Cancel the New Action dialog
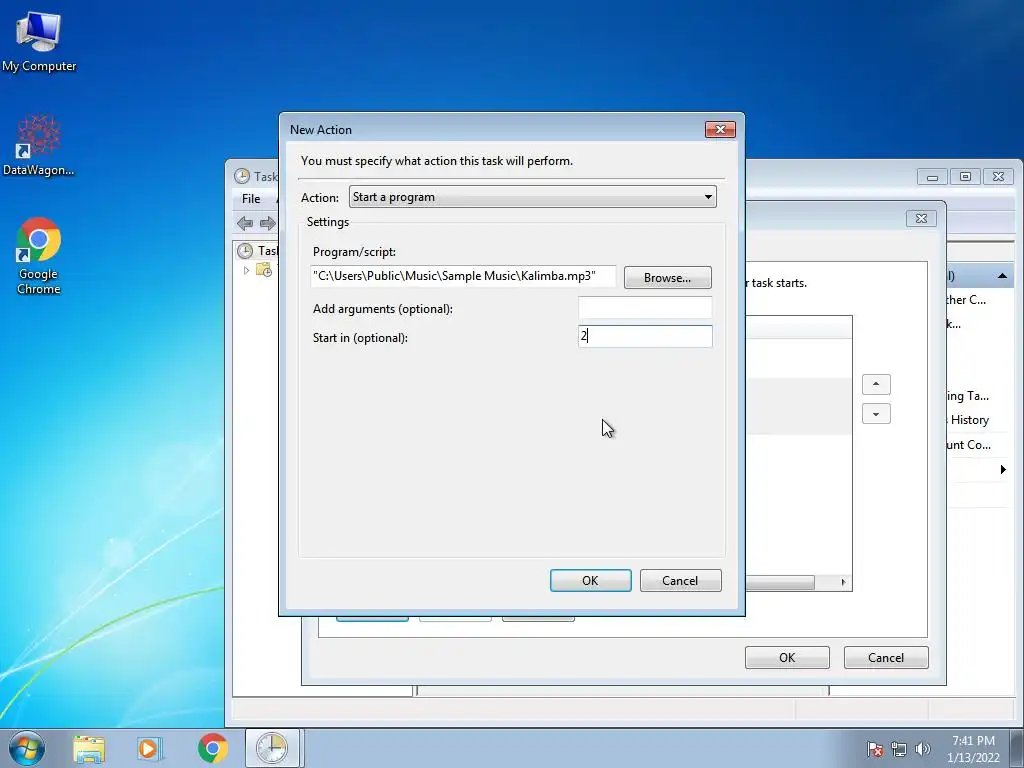Viewport: 1024px width, 768px height. [x=680, y=581]
